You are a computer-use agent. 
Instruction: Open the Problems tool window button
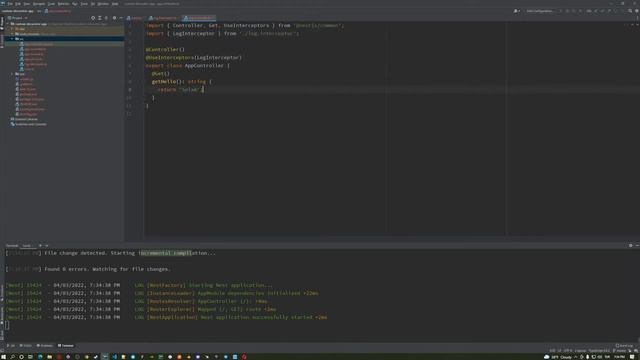coord(45,346)
